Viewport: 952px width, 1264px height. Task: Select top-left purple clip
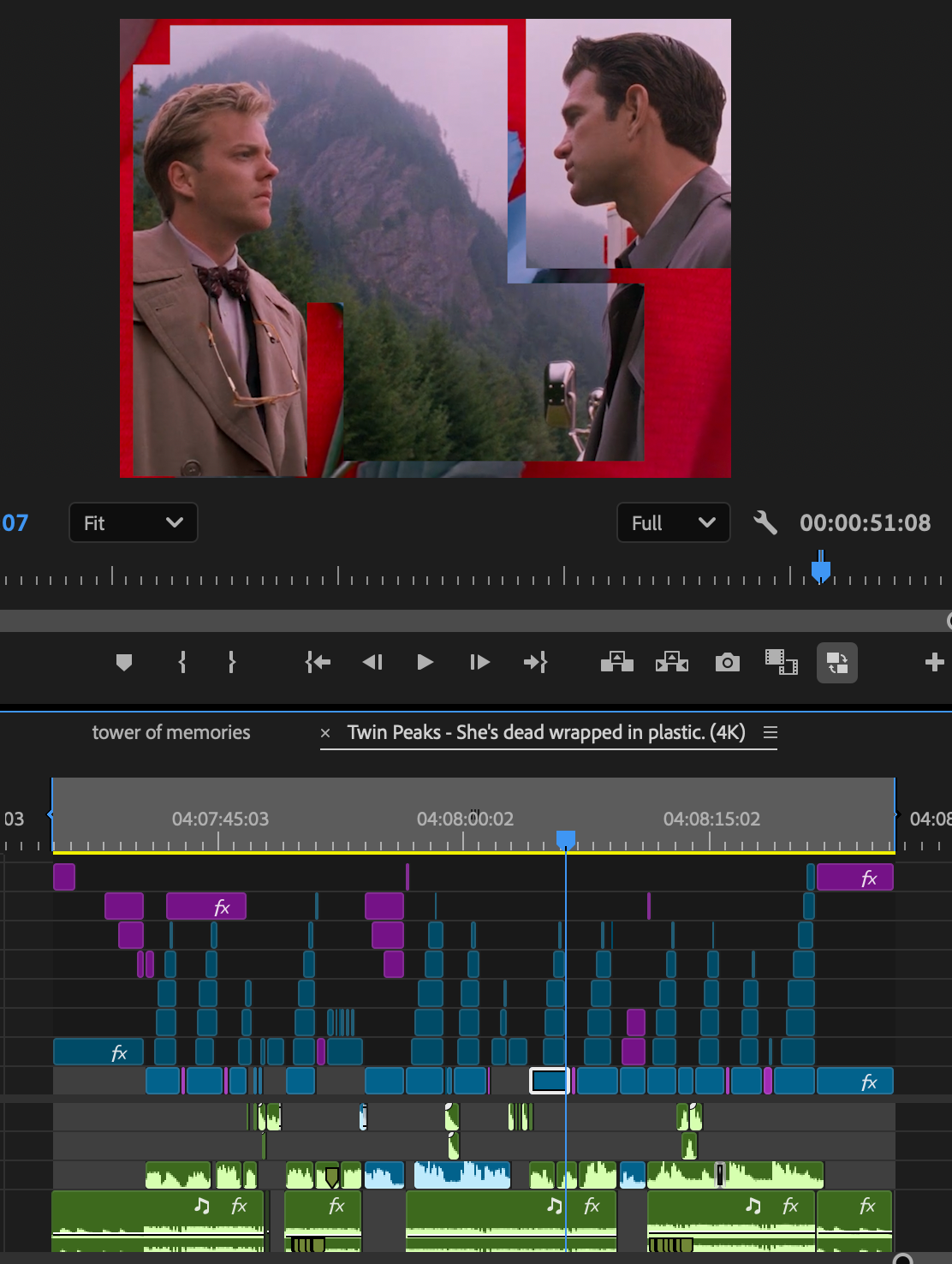(x=64, y=877)
